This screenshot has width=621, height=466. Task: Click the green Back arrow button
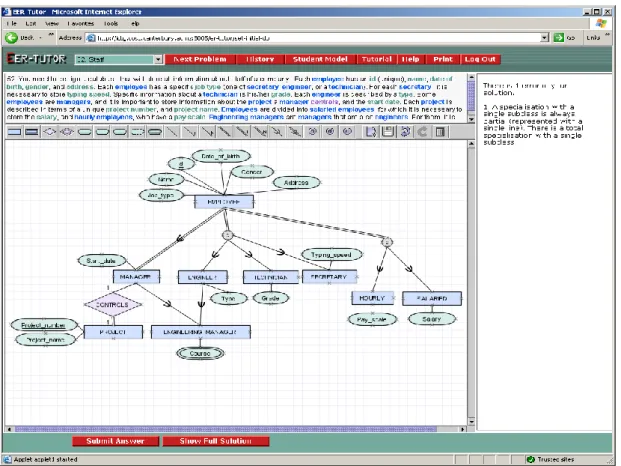pos(11,38)
